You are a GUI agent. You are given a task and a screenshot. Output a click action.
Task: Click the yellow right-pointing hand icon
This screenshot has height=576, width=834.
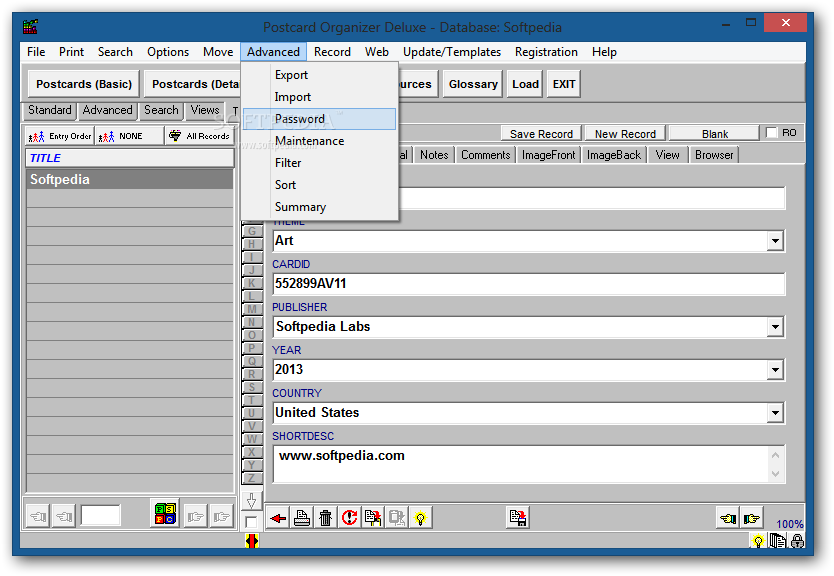(752, 517)
